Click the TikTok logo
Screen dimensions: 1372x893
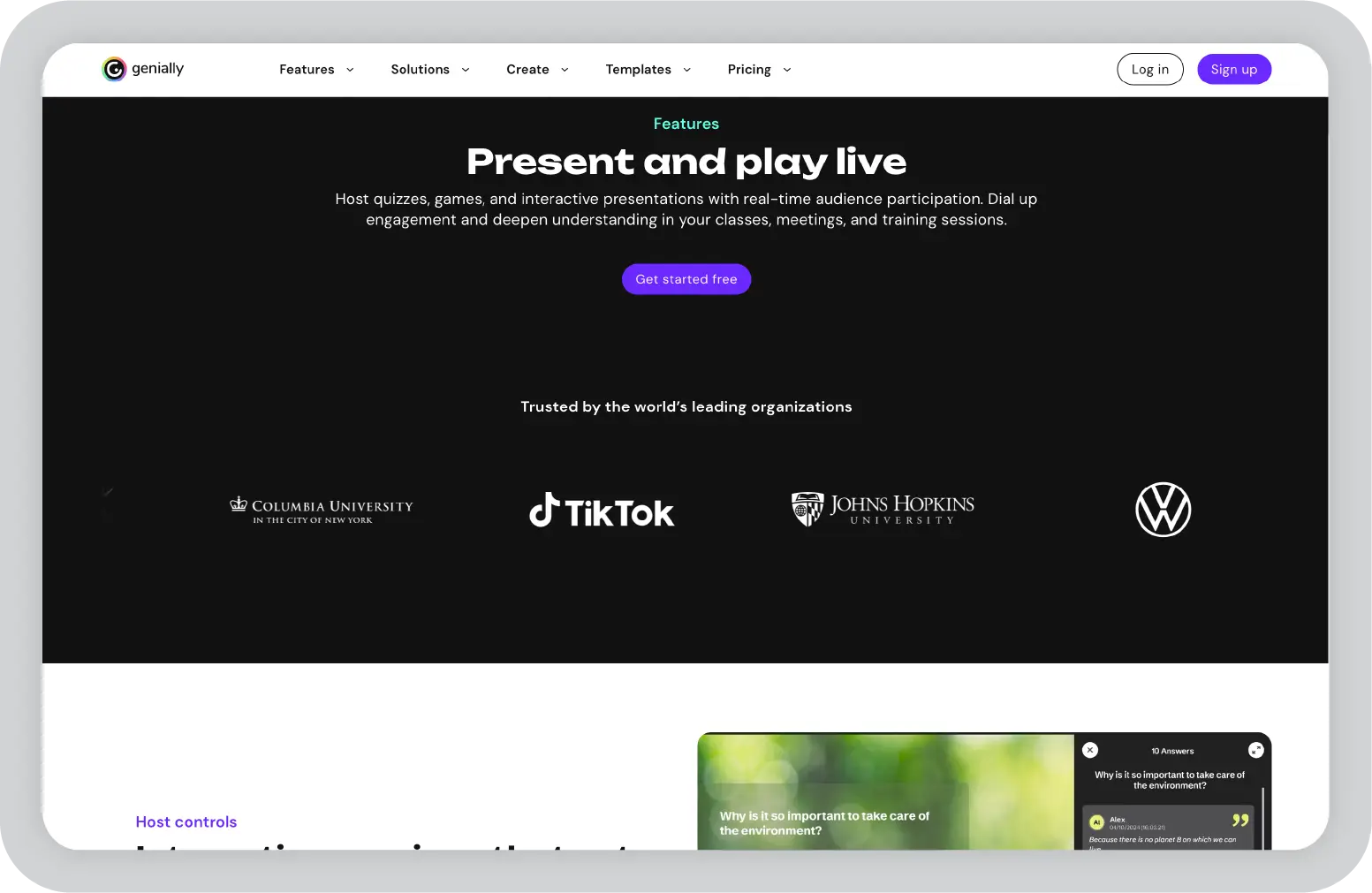[602, 511]
